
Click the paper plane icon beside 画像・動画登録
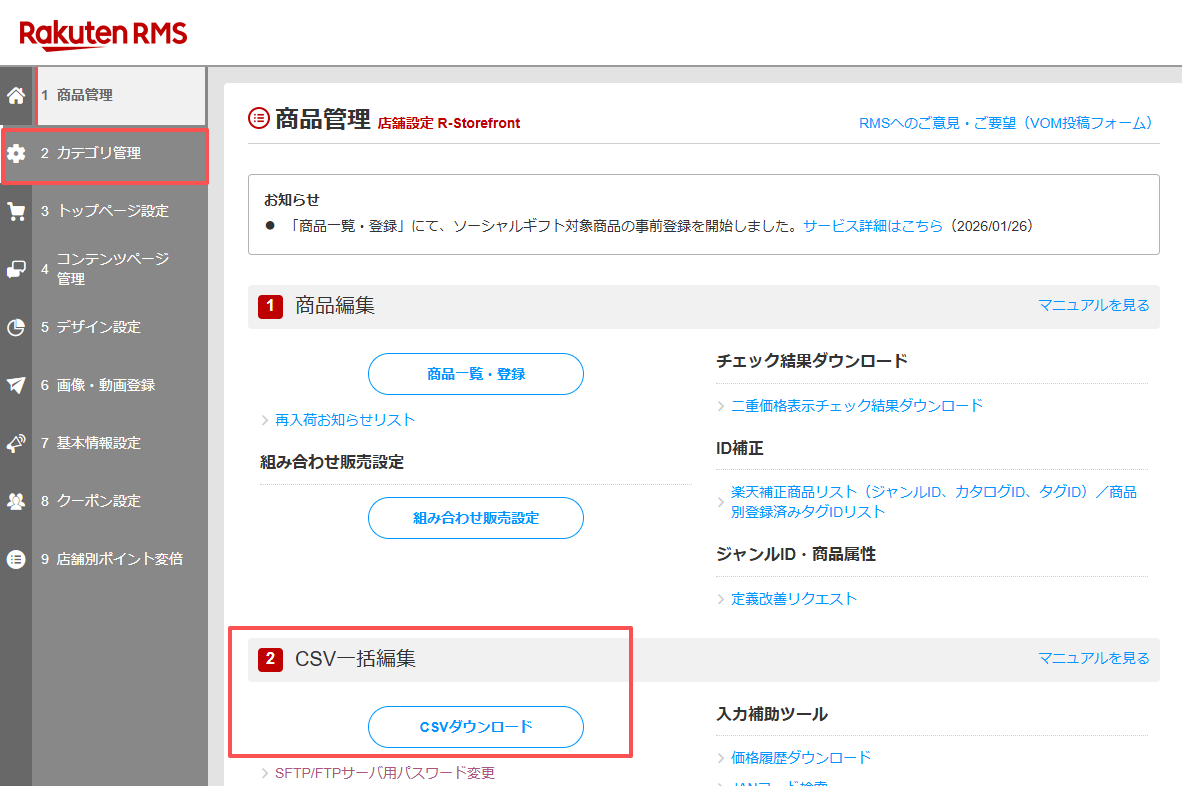coord(16,385)
